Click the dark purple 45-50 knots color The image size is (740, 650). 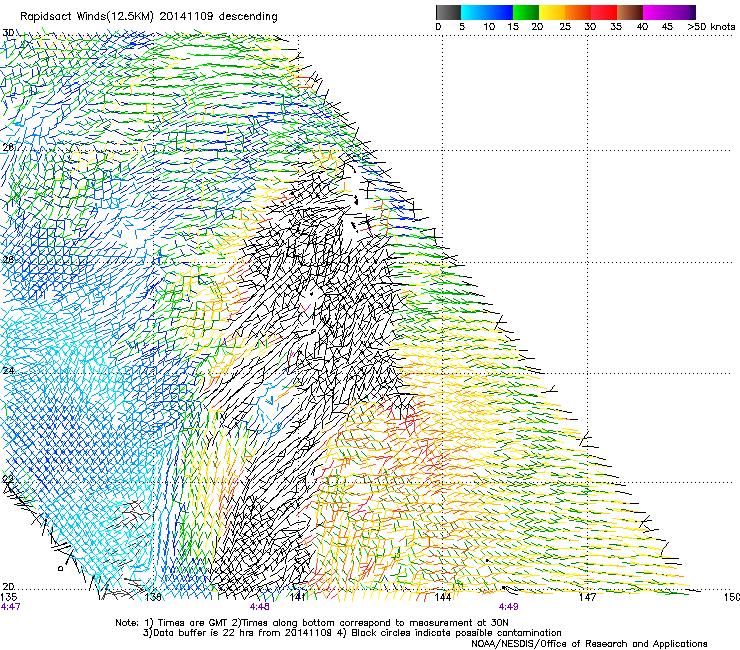tap(682, 12)
